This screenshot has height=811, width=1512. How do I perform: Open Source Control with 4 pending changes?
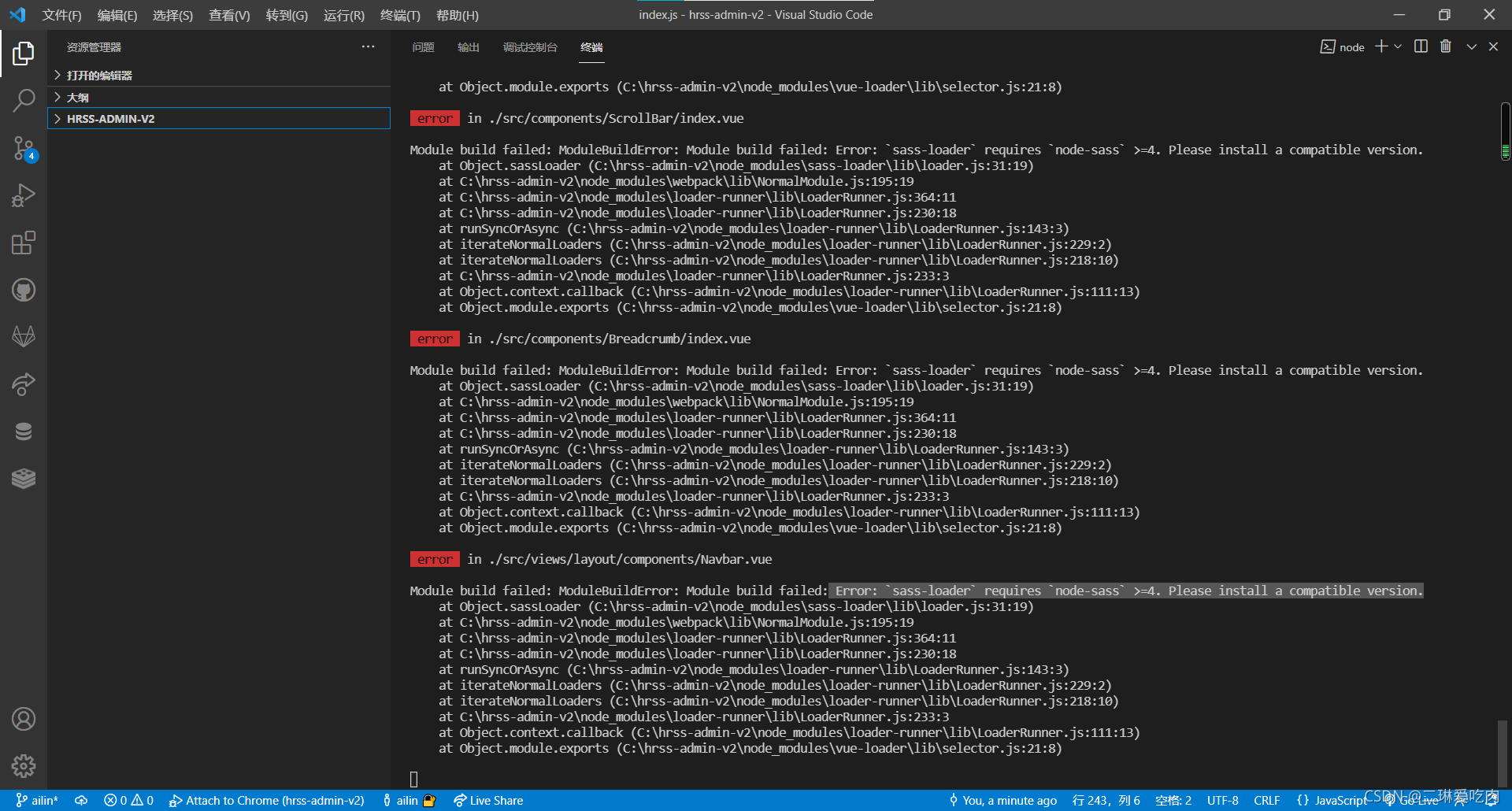24,148
